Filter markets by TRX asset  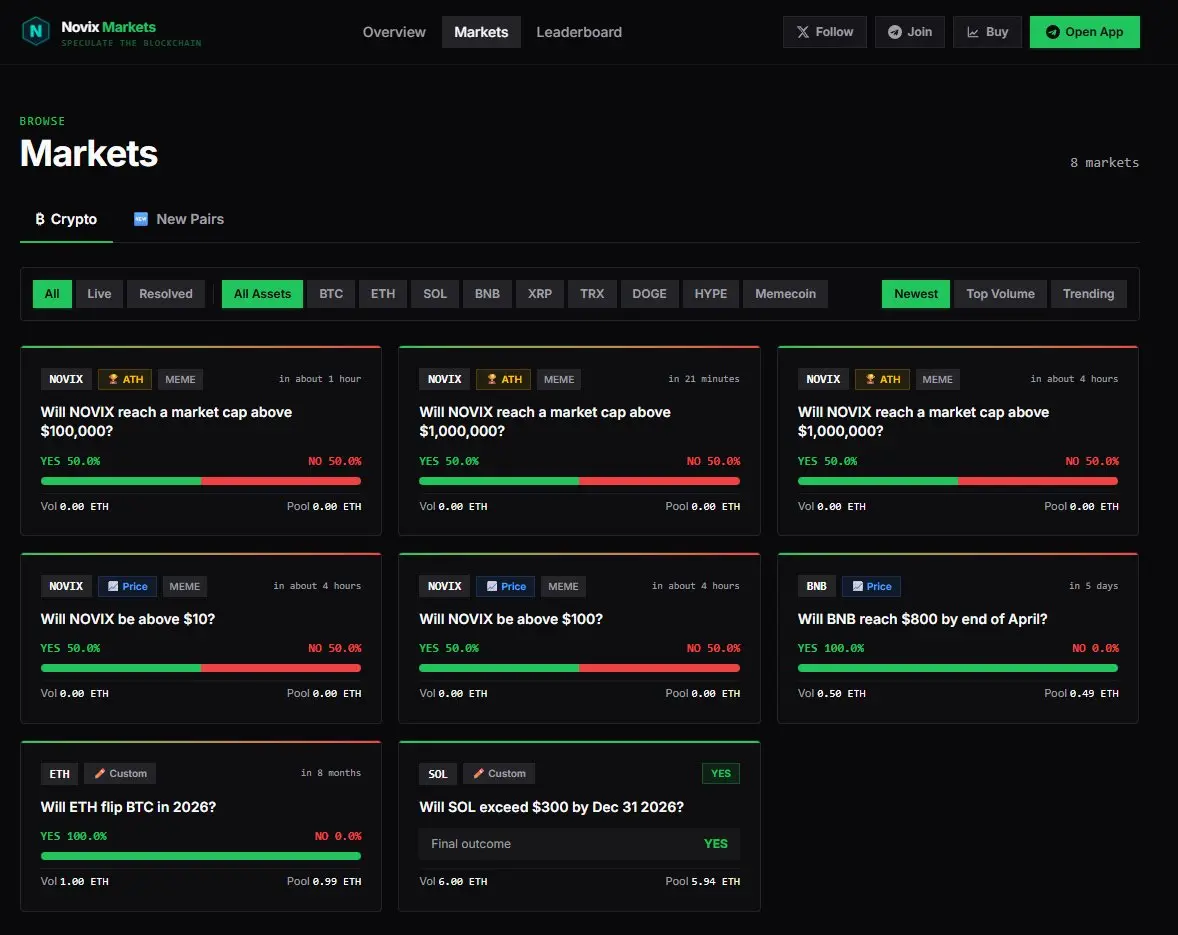[x=592, y=294]
